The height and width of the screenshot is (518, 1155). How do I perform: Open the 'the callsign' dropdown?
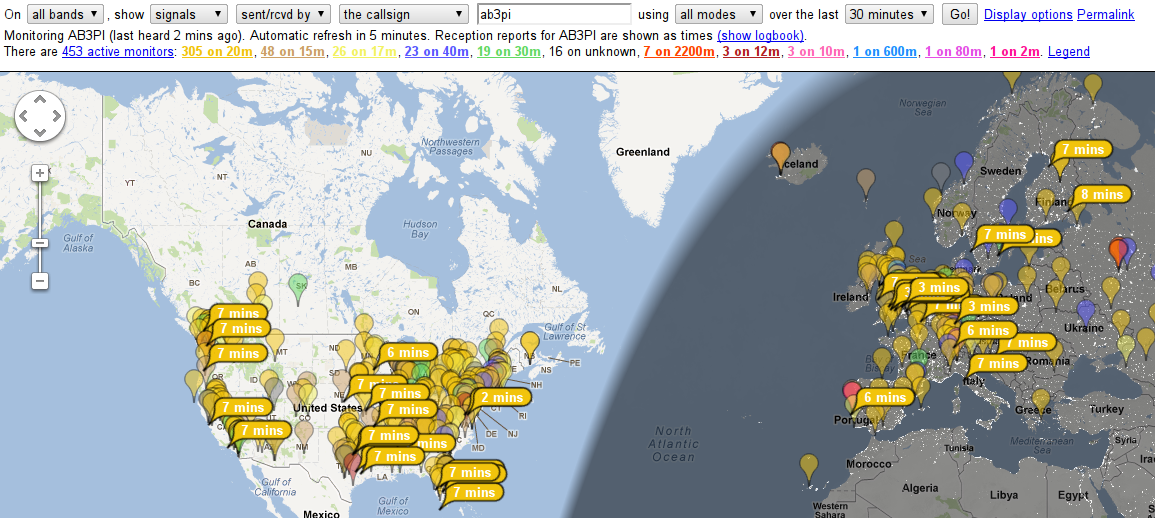404,14
